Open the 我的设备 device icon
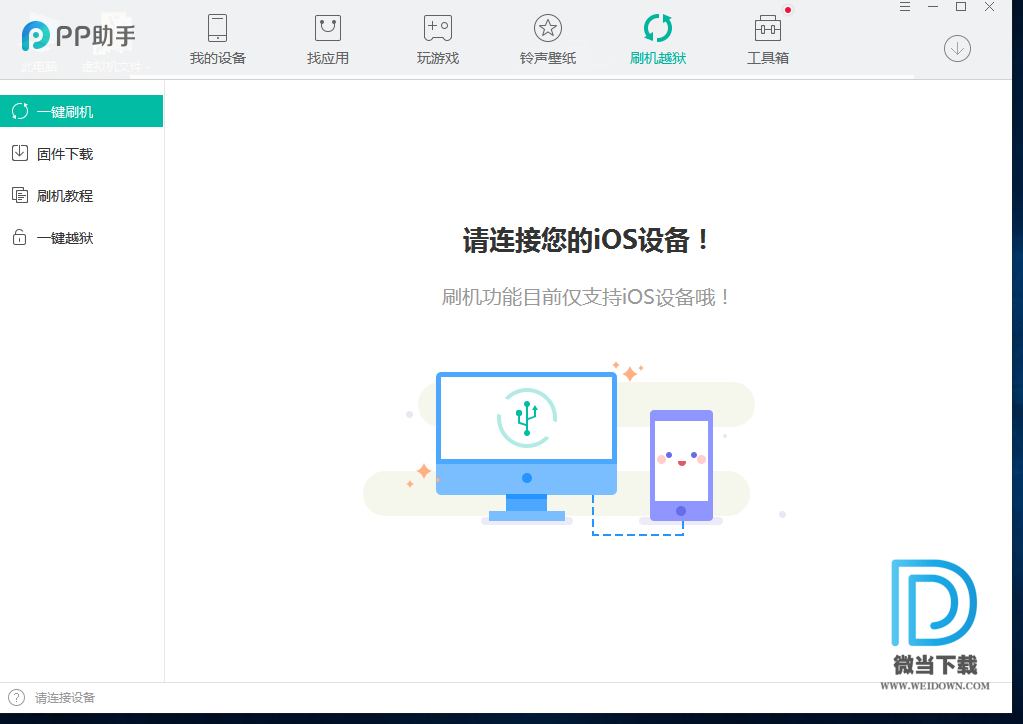Viewport: 1023px width, 724px height. [217, 28]
